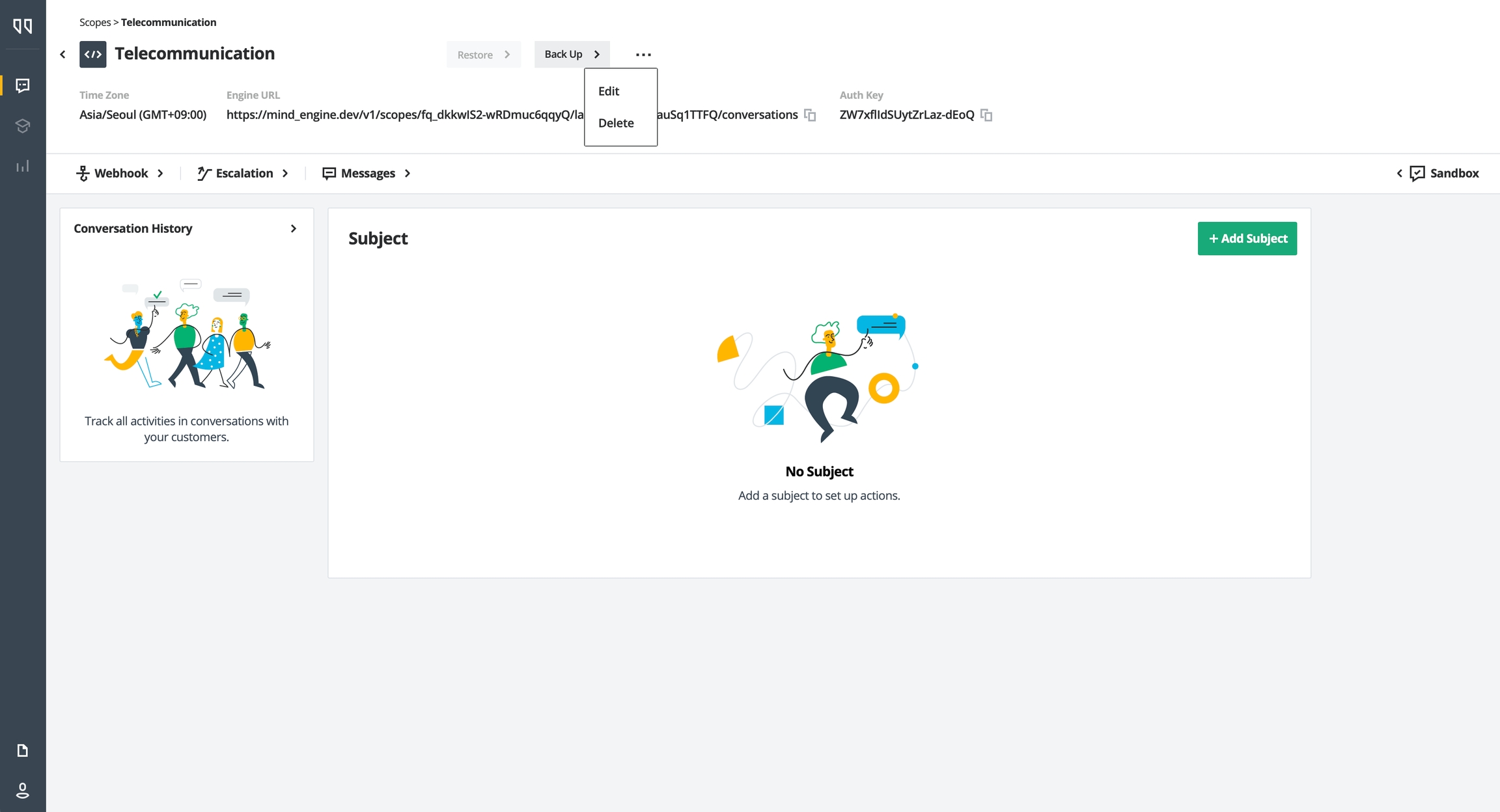Open the training graduation cap icon
This screenshot has width=1500, height=812.
[23, 126]
